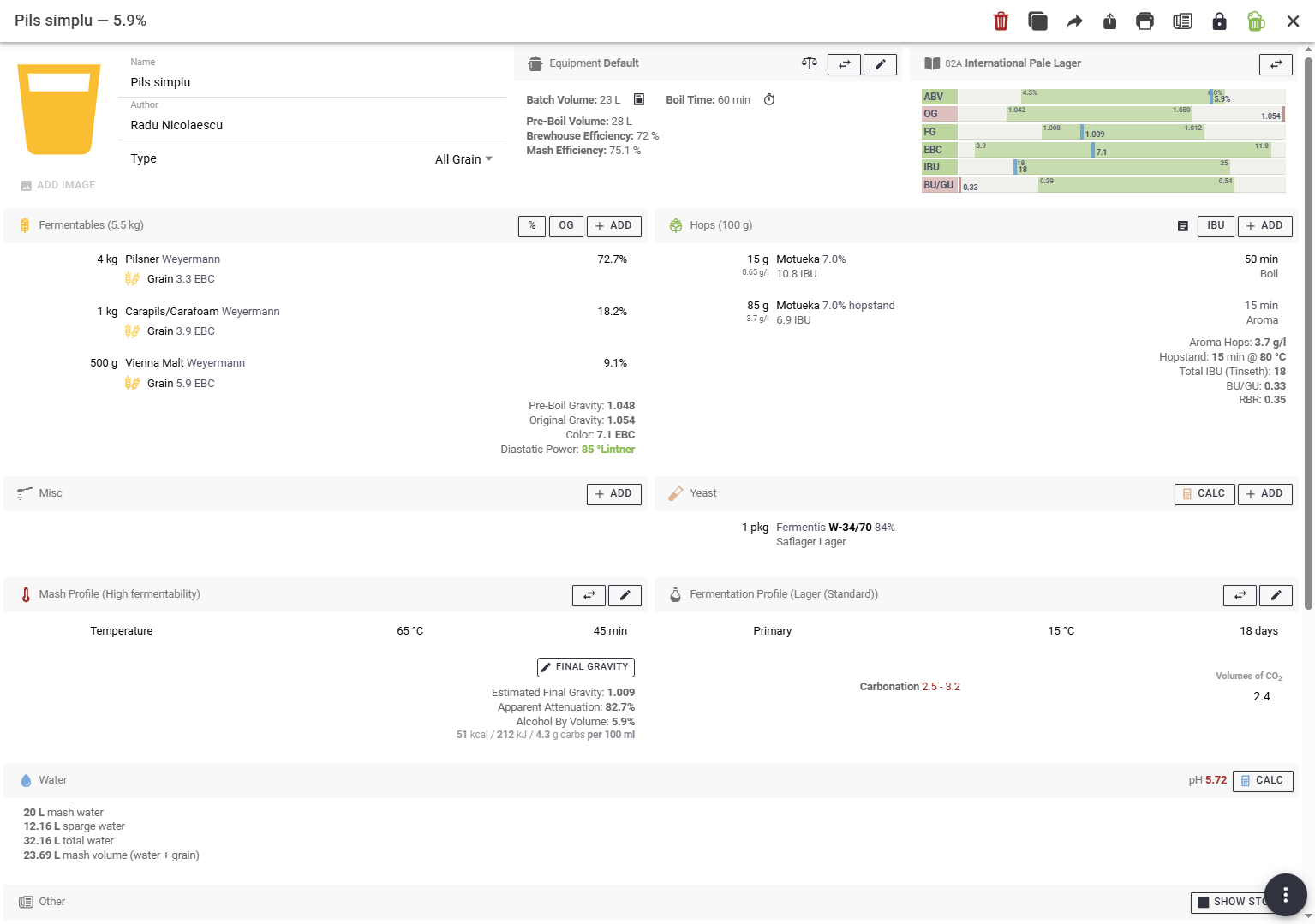
Task: Click CALC in the Yeast section
Action: [1204, 494]
